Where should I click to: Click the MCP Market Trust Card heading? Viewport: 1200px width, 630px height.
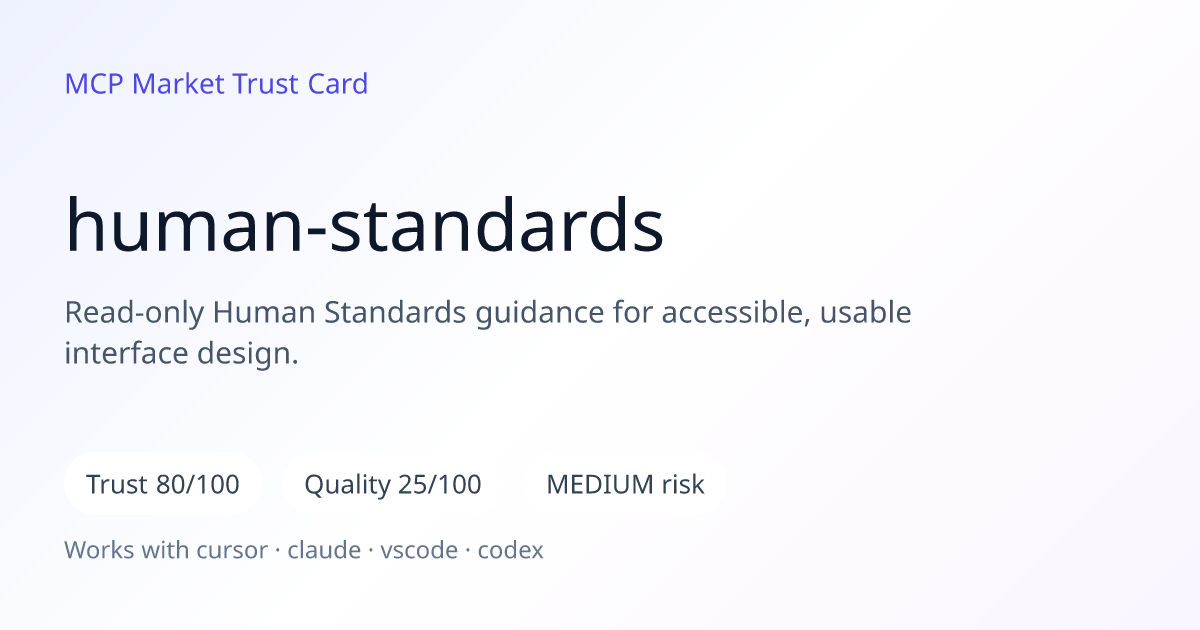pos(216,84)
